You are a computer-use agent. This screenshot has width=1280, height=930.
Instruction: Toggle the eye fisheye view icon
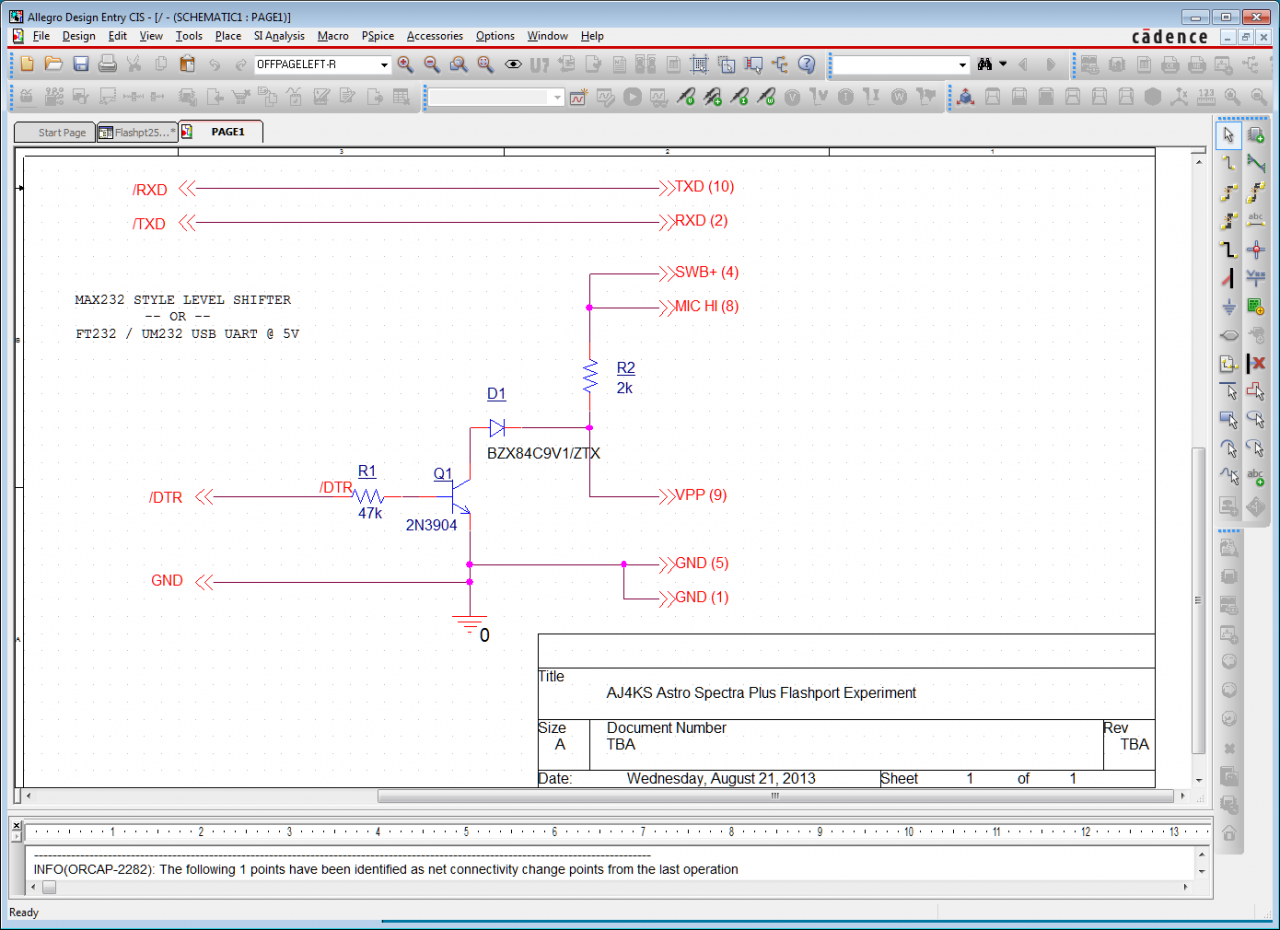click(513, 64)
